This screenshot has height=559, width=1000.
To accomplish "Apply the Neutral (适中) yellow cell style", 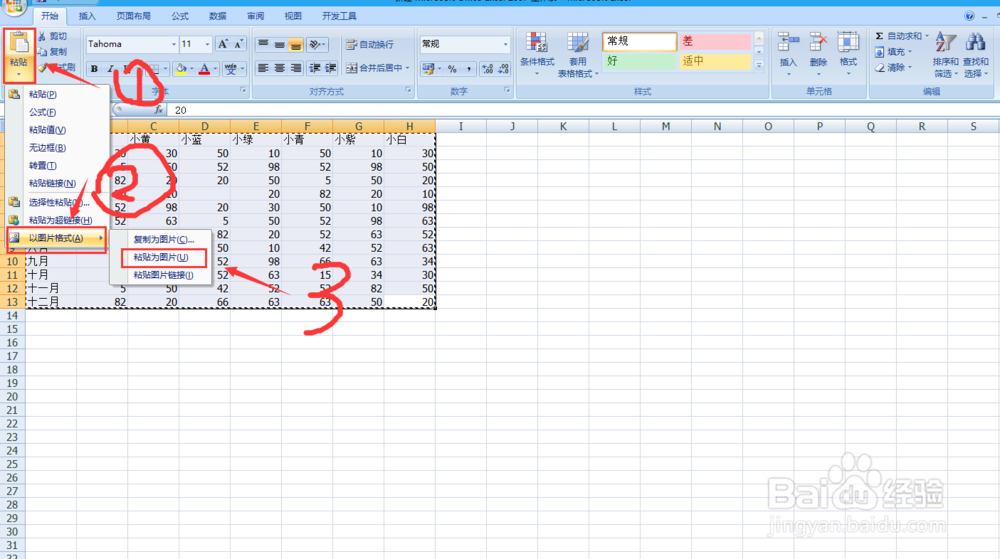I will [715, 61].
